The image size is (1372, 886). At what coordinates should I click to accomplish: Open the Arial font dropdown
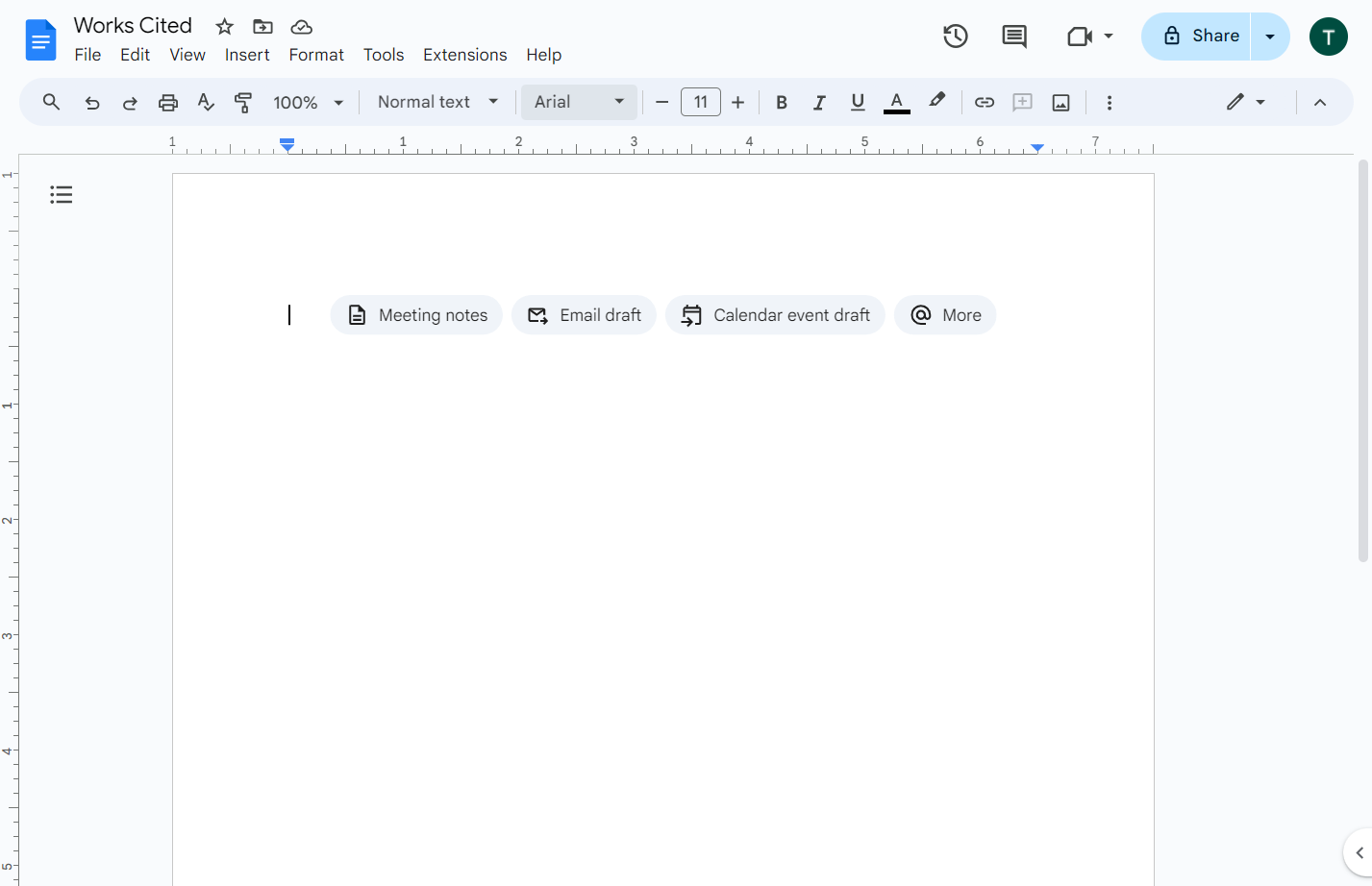579,102
